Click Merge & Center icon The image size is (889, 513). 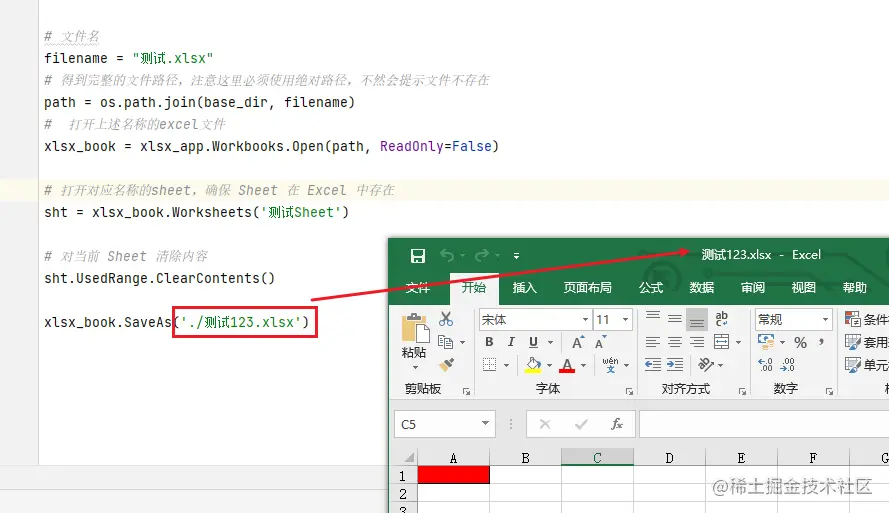coord(722,342)
